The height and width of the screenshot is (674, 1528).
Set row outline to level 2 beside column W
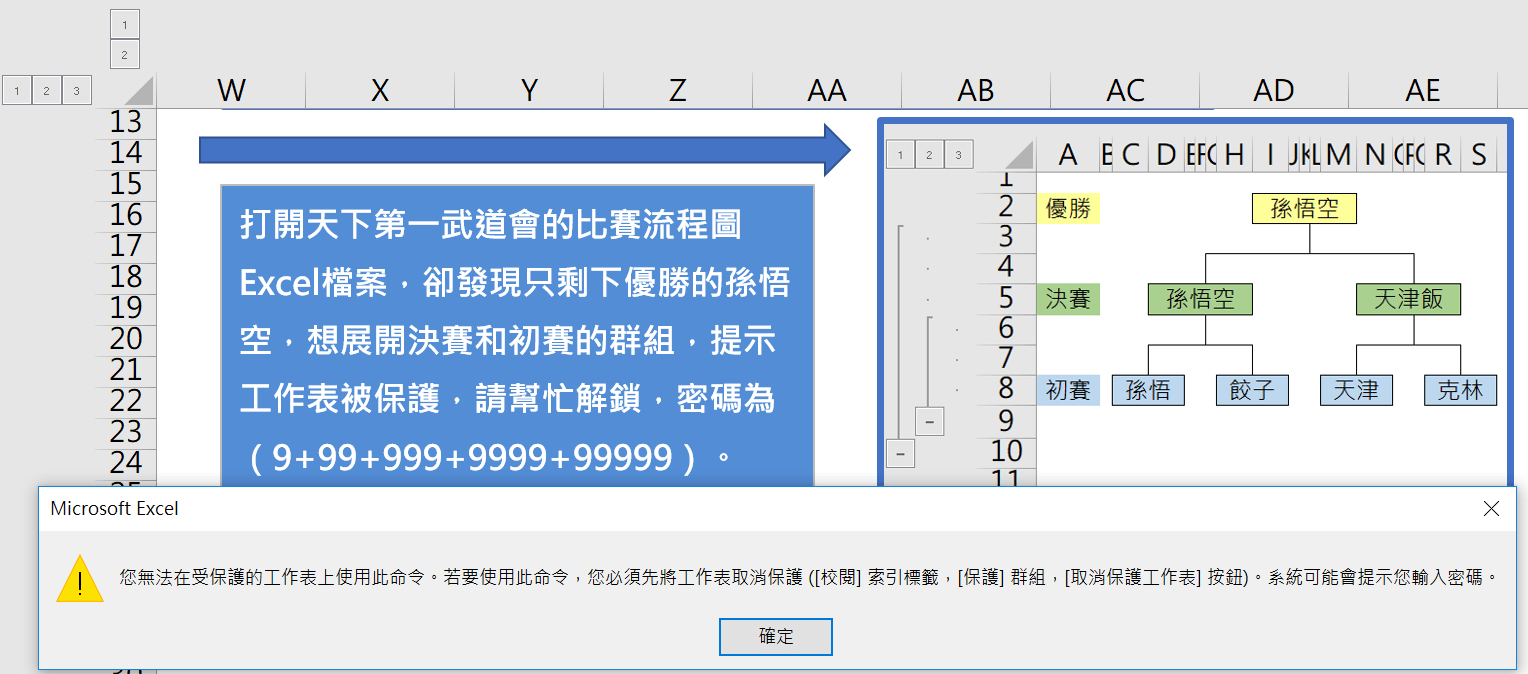(x=47, y=91)
